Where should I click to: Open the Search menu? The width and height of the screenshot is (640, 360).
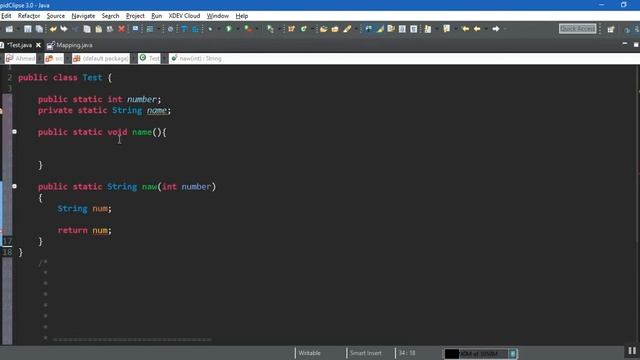[x=110, y=16]
